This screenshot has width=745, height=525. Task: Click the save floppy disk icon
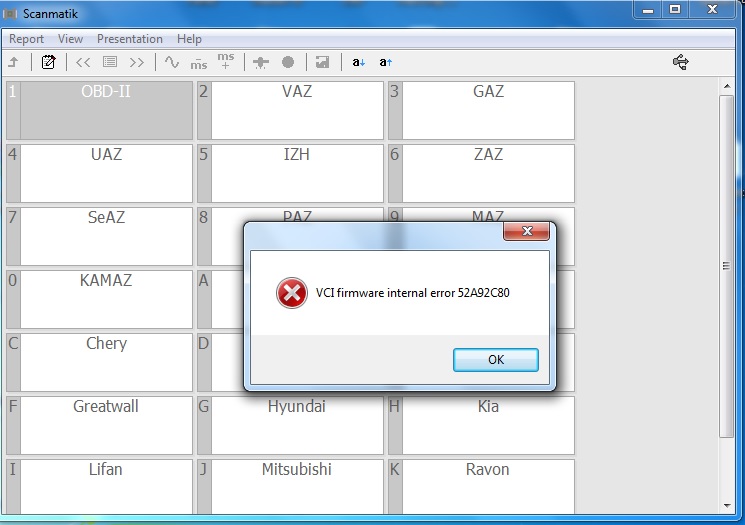click(x=322, y=62)
